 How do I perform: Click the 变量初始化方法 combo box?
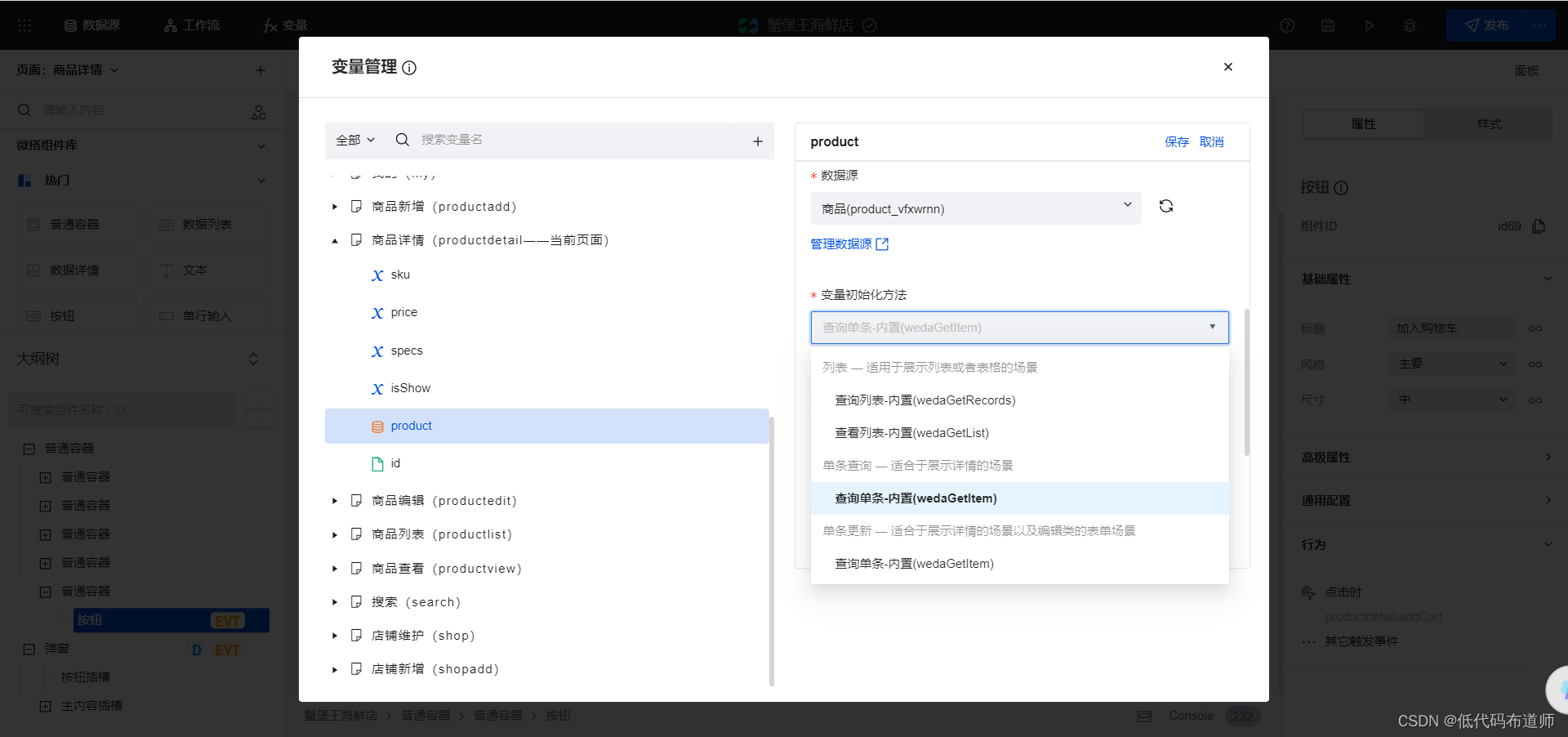(x=1019, y=328)
